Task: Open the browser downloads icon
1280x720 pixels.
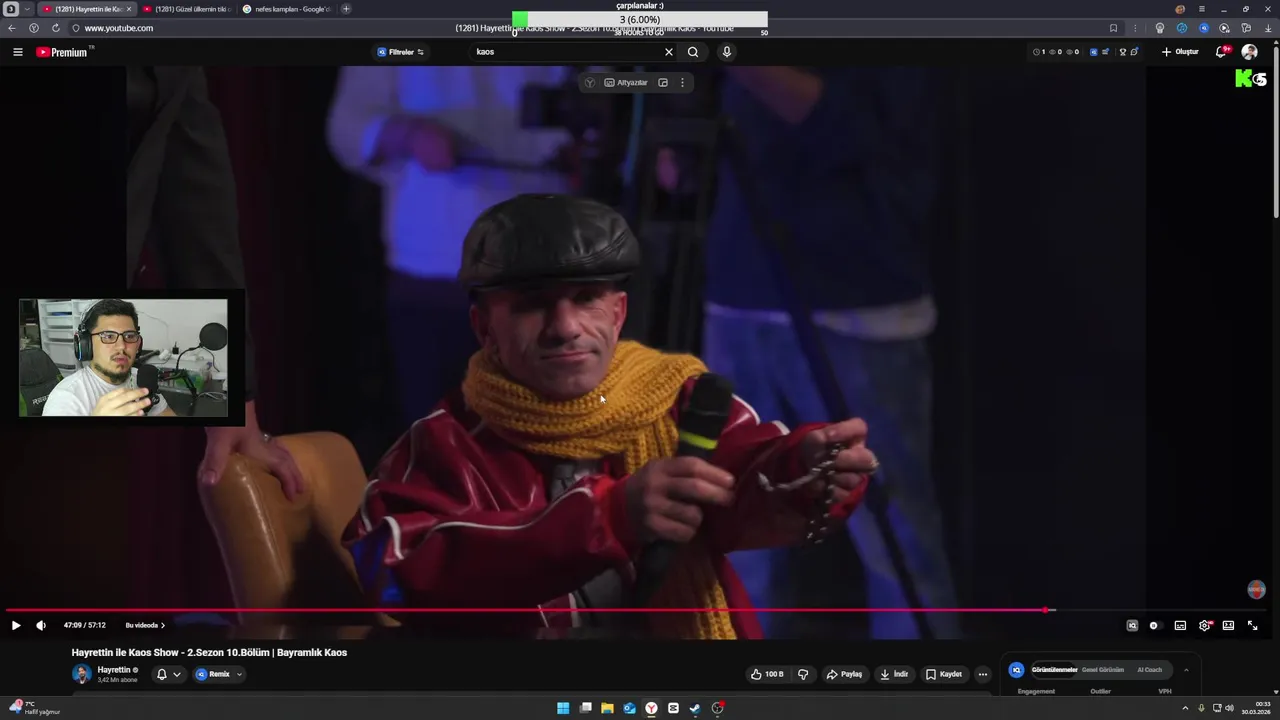Action: point(1268,28)
